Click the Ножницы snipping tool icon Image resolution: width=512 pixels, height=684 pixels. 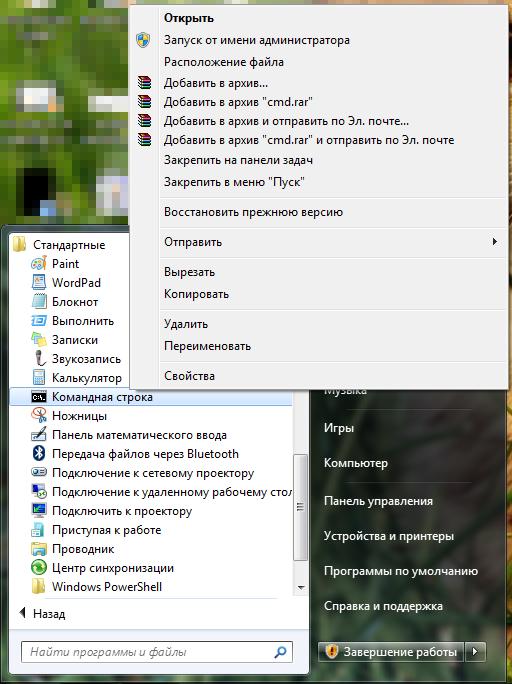point(39,416)
